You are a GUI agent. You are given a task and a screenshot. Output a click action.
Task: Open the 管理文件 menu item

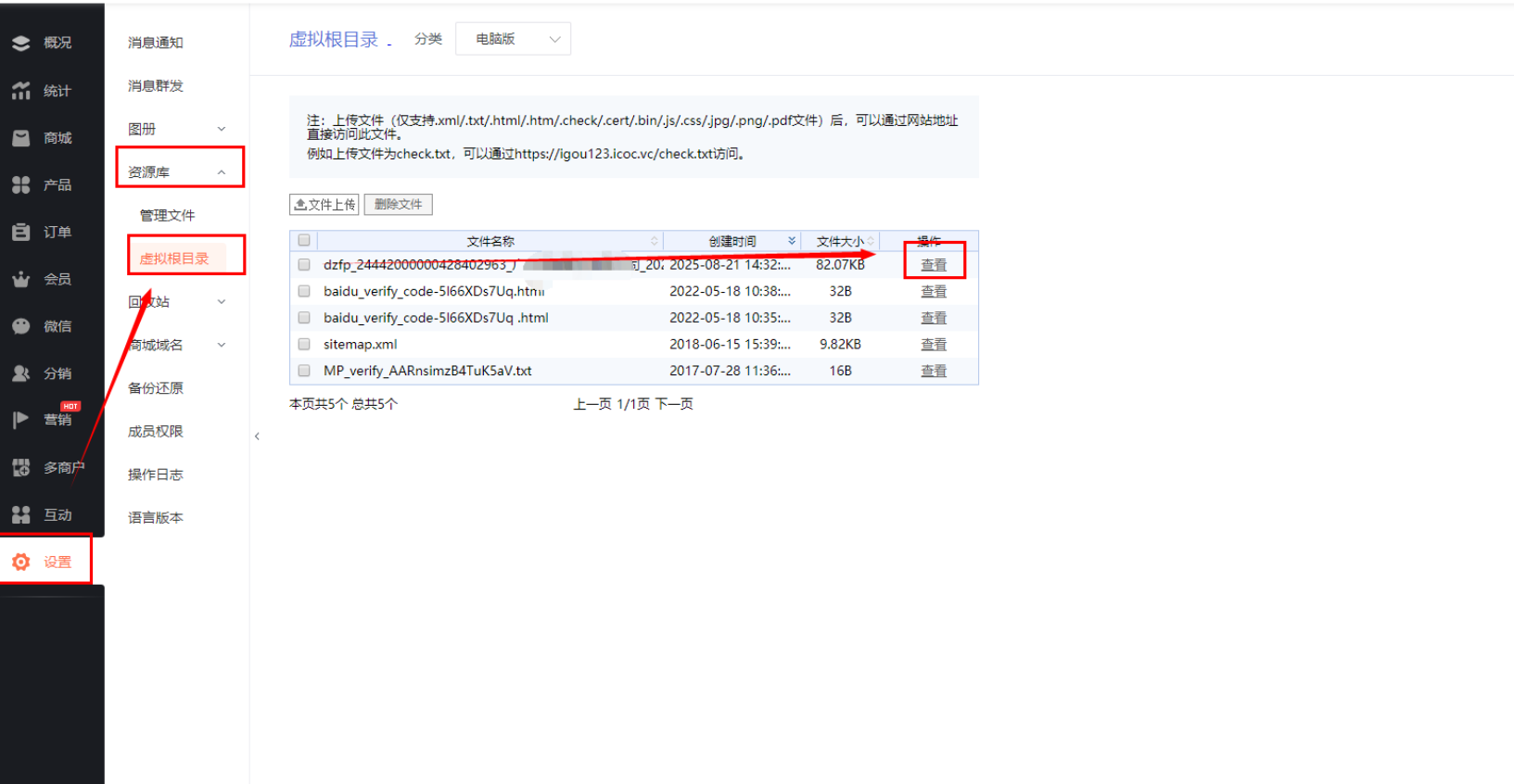168,215
